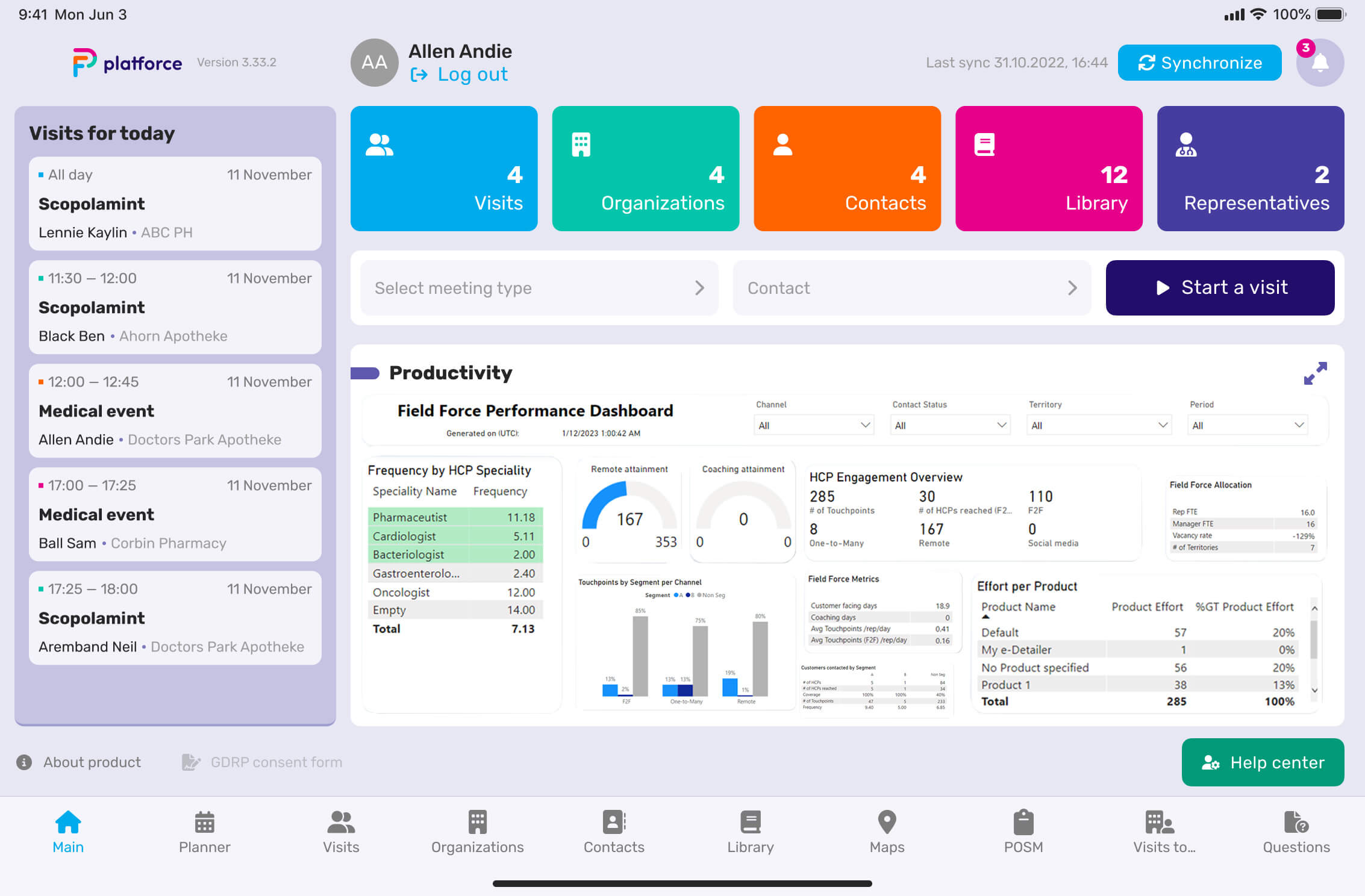The width and height of the screenshot is (1365, 896).
Task: Click the About product info icon
Action: 24,762
